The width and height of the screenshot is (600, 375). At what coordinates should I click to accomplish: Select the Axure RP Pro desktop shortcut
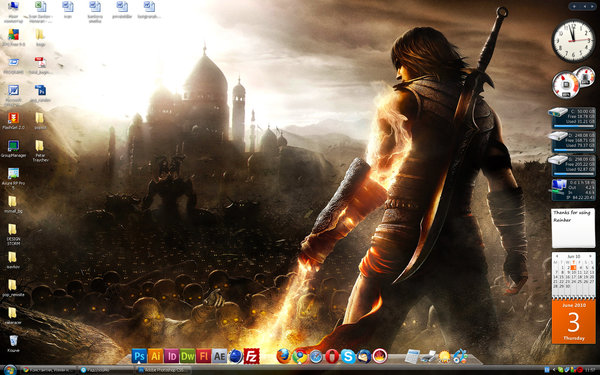[x=13, y=178]
